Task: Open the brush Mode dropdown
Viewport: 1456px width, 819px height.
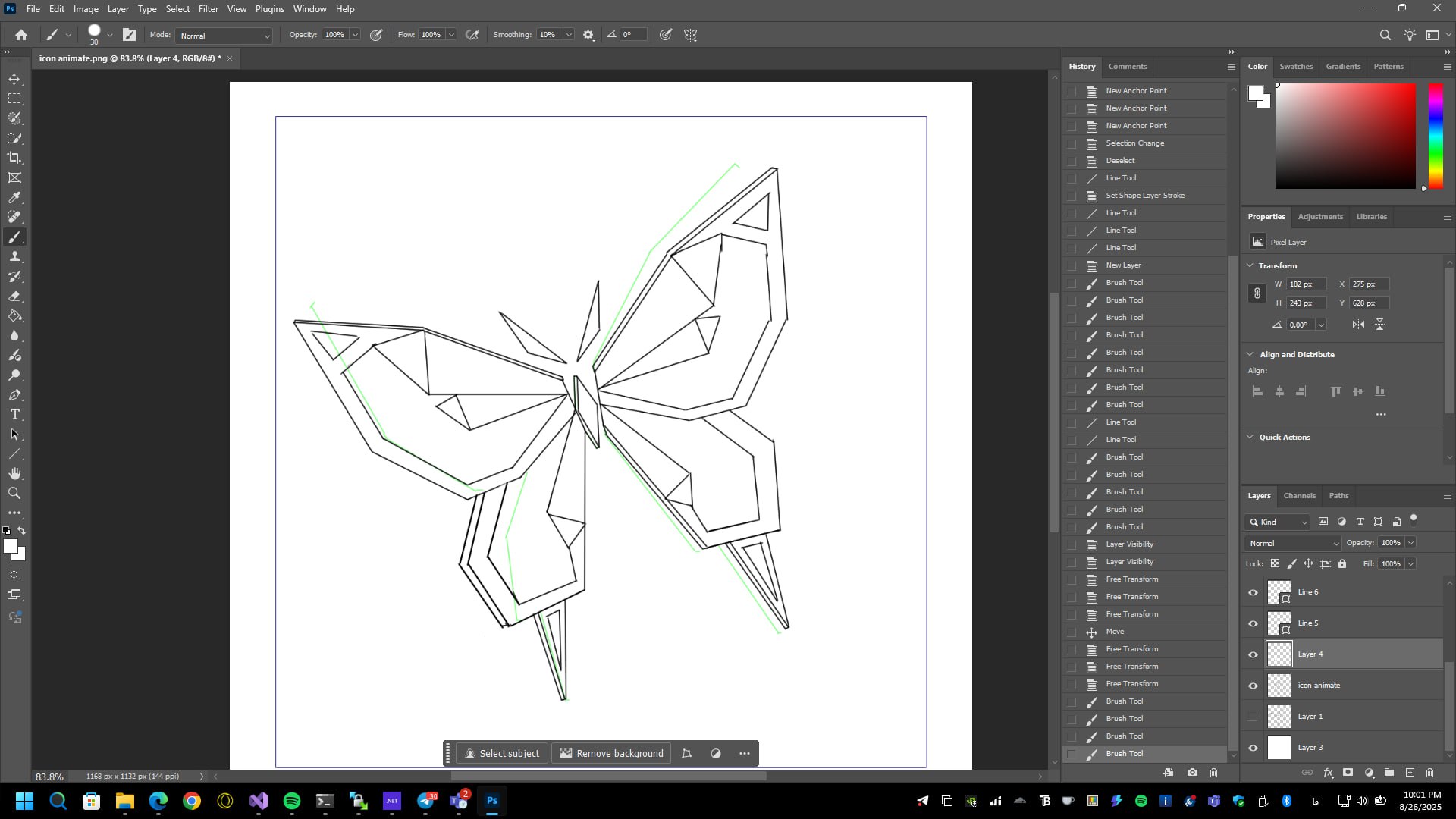Action: pos(224,36)
